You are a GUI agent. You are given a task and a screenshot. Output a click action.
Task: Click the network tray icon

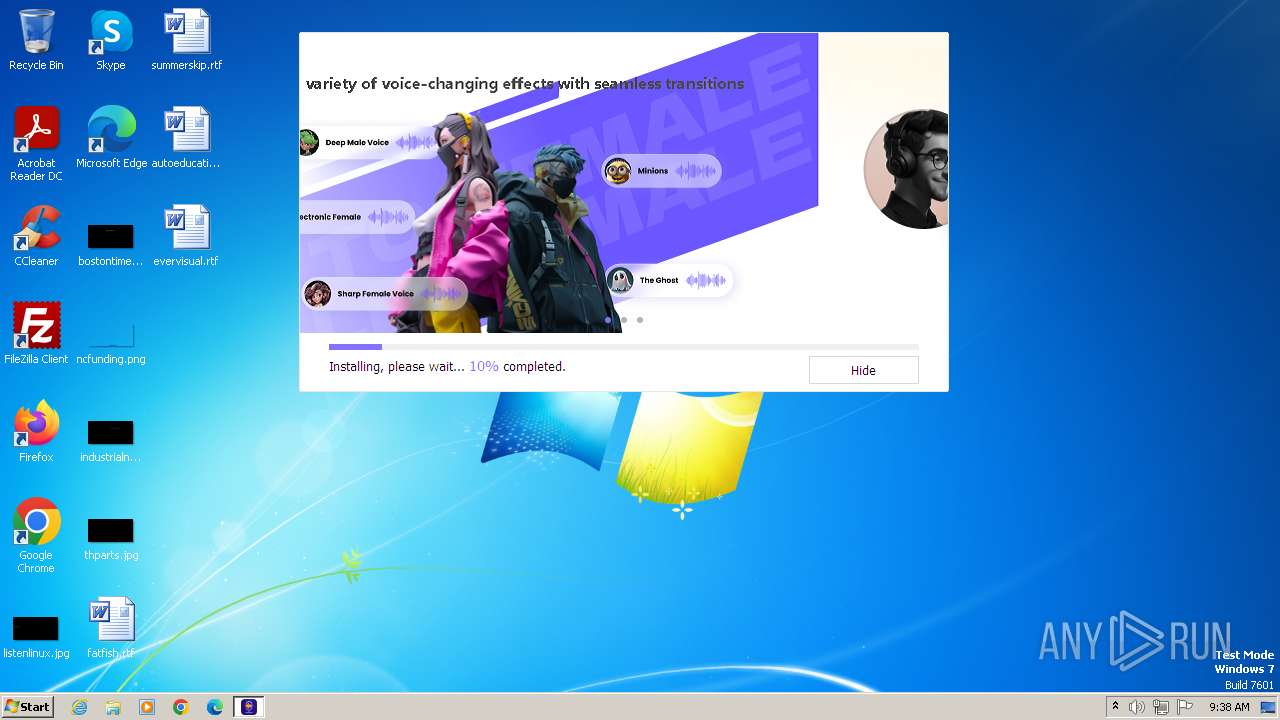[x=1161, y=707]
